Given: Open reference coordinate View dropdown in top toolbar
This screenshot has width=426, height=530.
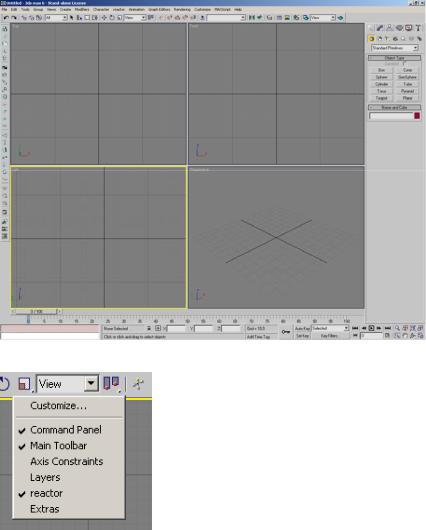Looking at the screenshot, I should 135,18.
